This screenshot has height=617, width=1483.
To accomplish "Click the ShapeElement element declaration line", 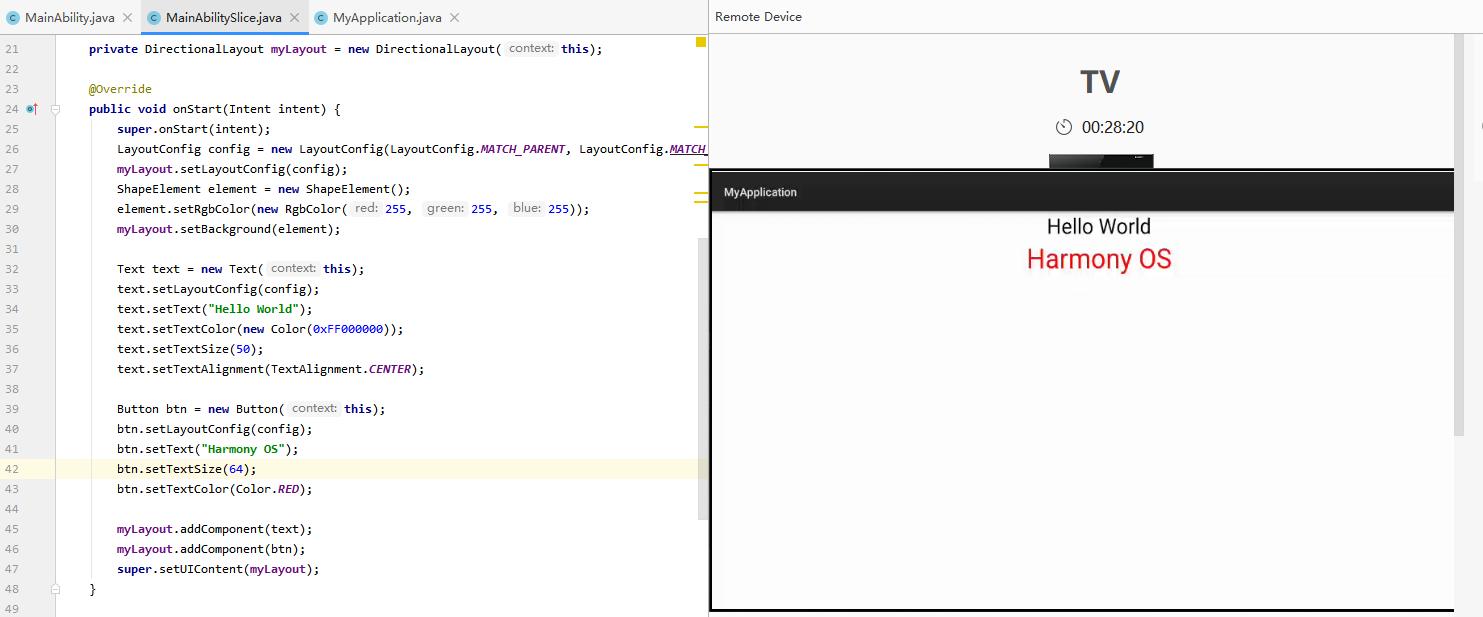I will 264,189.
